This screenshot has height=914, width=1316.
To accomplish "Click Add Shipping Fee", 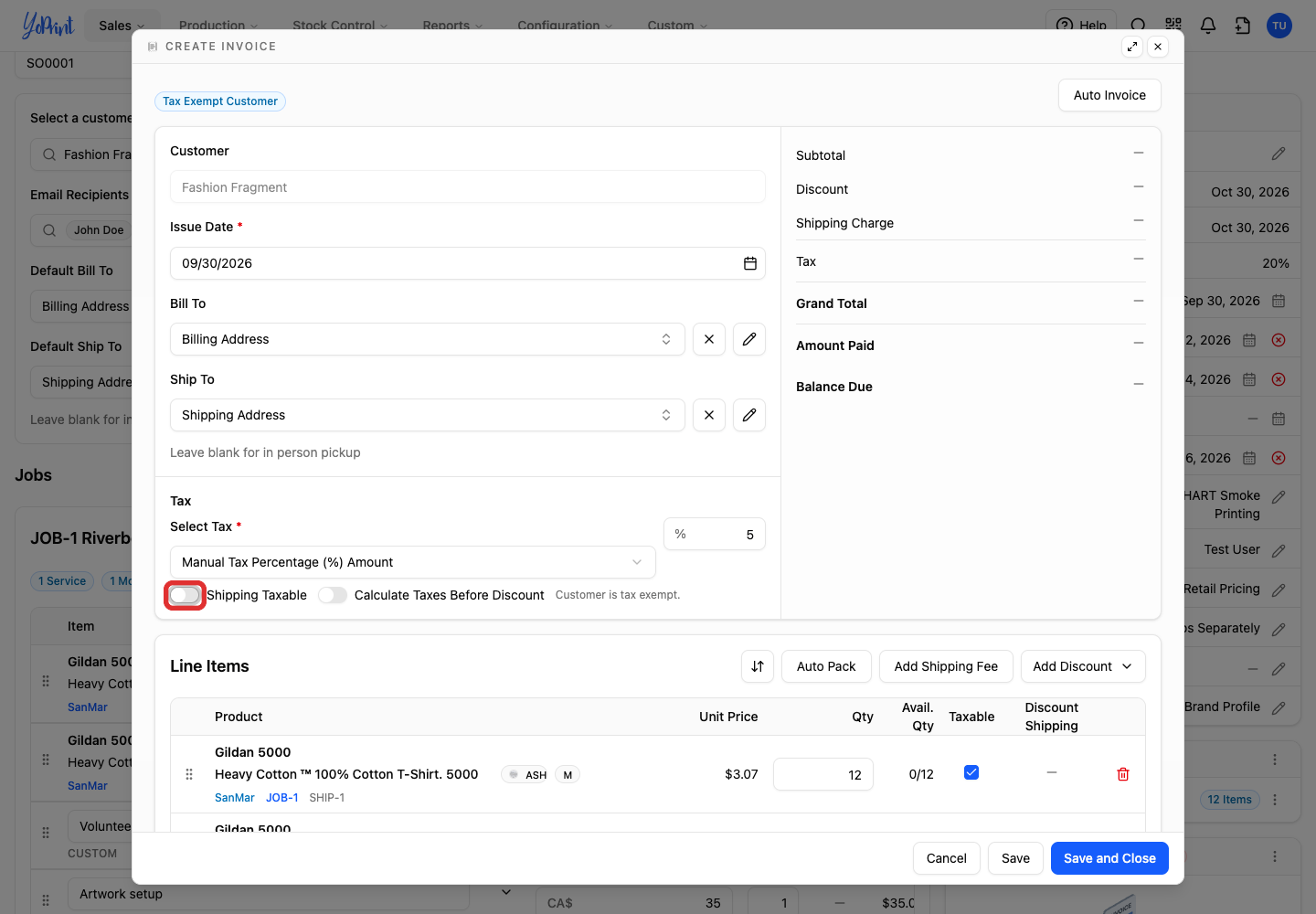I will [946, 666].
